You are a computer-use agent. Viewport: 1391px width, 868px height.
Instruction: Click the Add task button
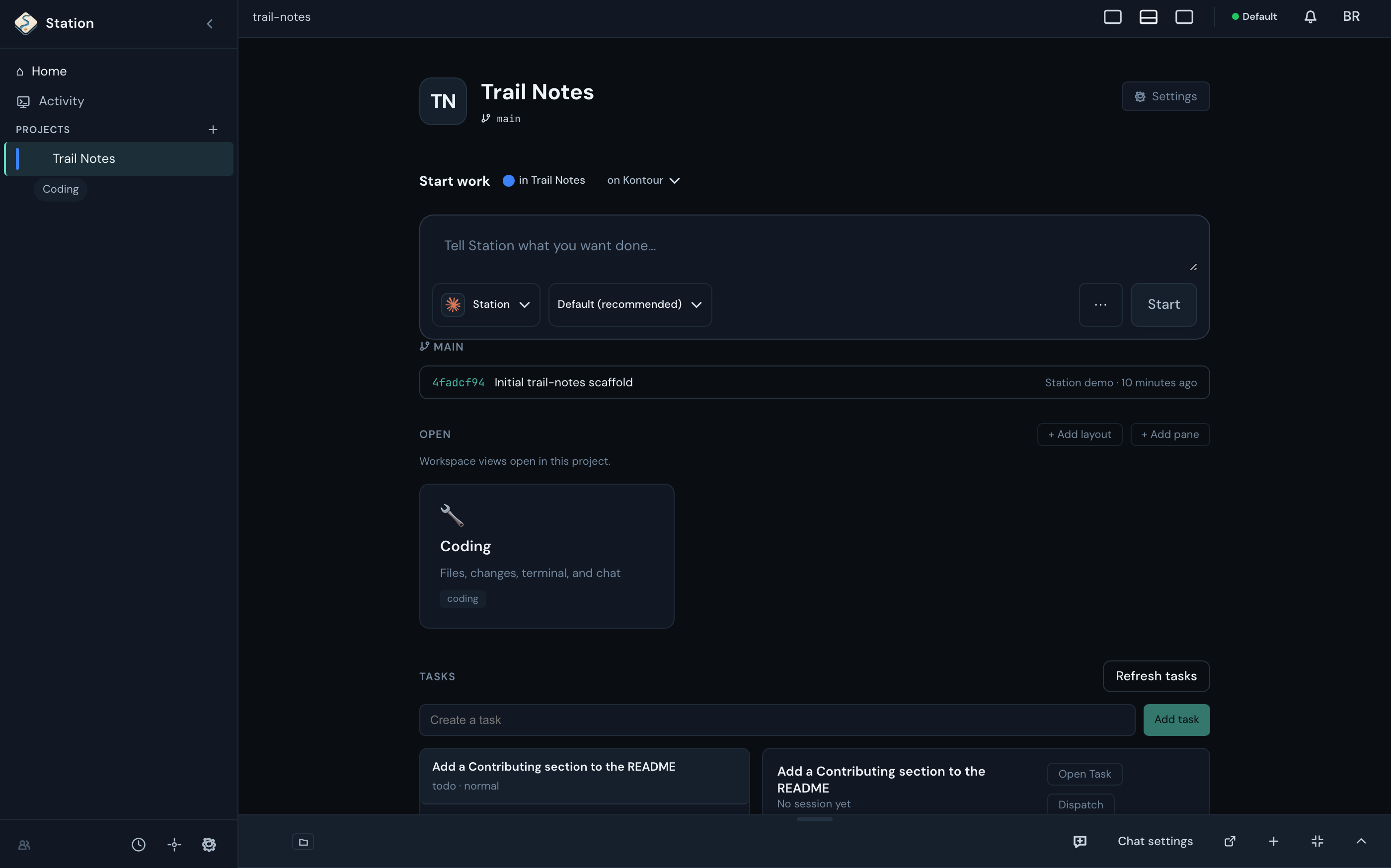[1176, 720]
